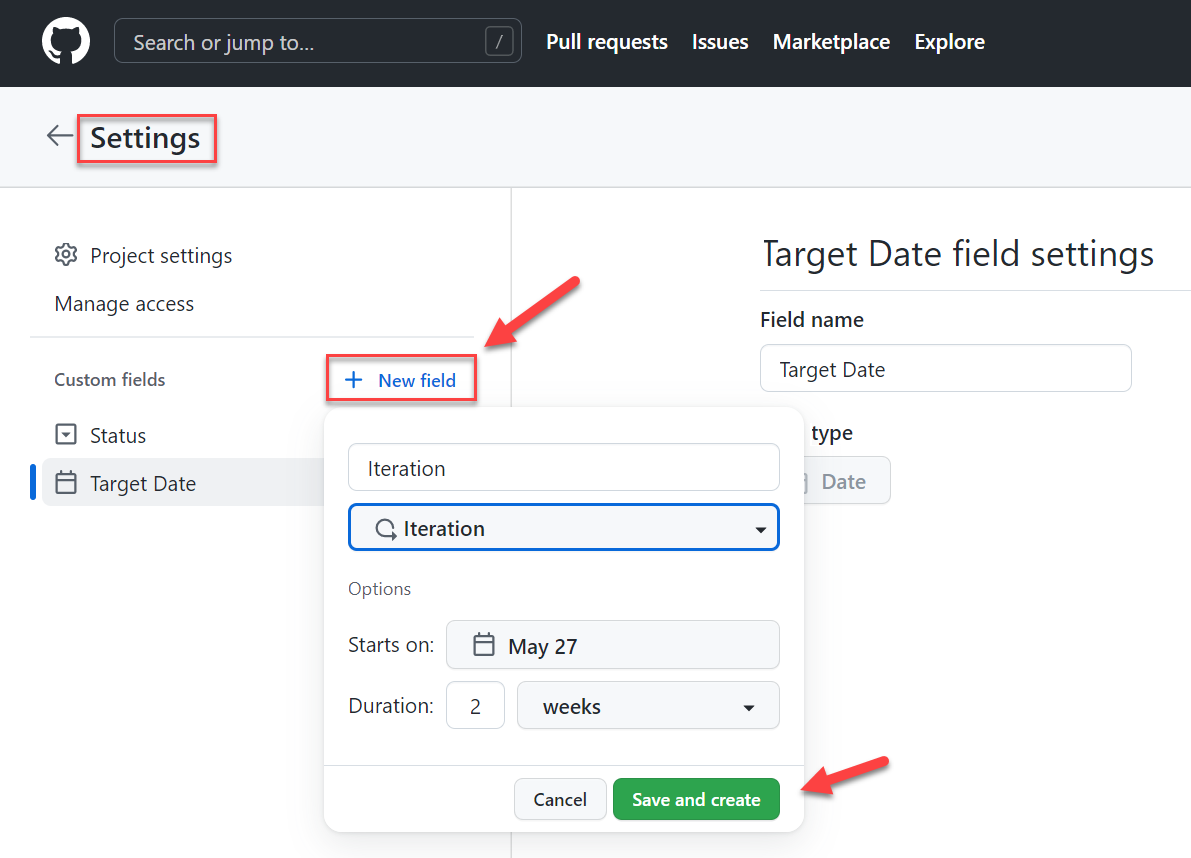Image resolution: width=1191 pixels, height=858 pixels.
Task: Click the Project settings gear icon
Action: pos(66,254)
